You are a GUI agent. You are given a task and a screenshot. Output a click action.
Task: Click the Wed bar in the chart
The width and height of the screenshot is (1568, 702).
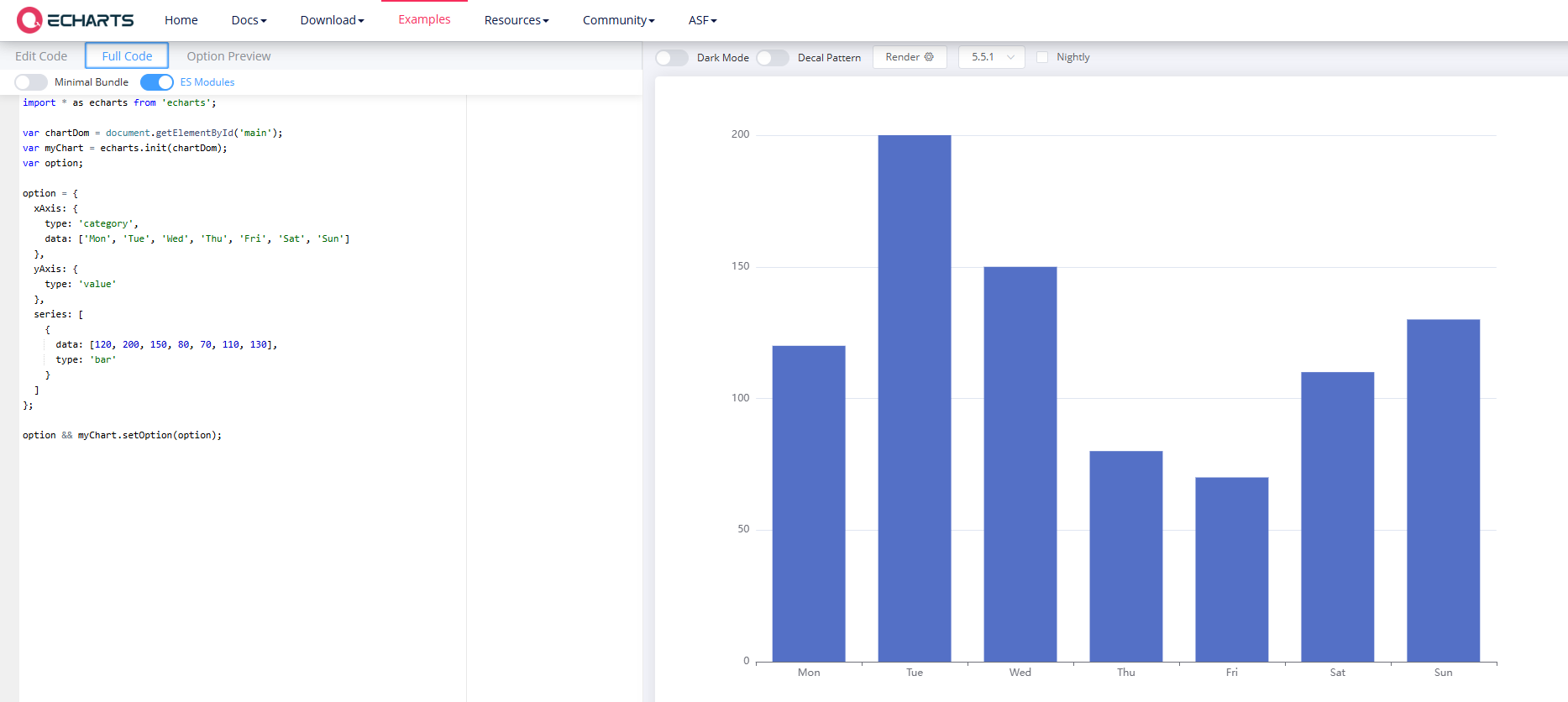coord(1020,464)
